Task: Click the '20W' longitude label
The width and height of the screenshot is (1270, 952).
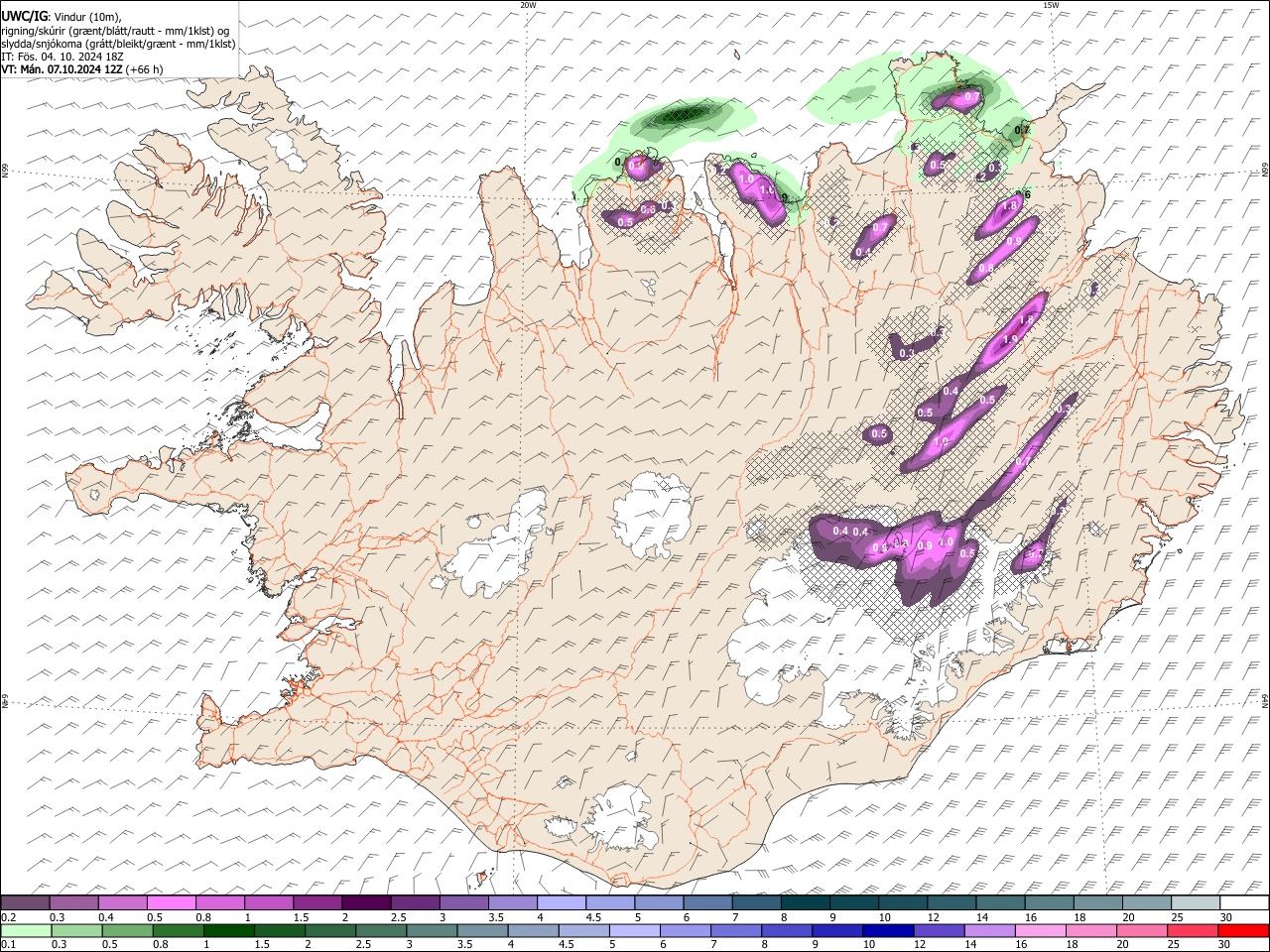Action: coord(528,5)
